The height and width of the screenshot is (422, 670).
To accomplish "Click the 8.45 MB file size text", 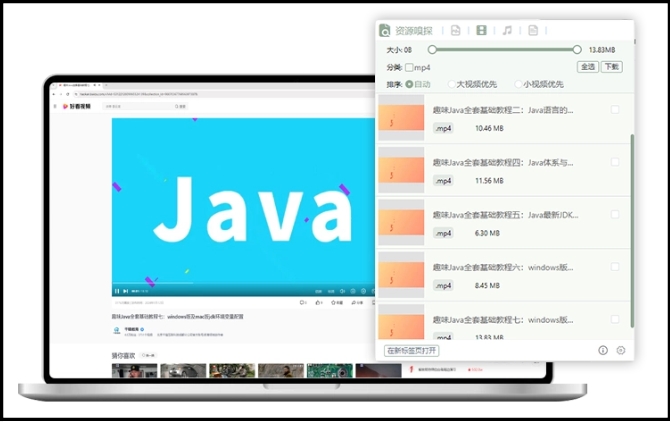I will (x=487, y=286).
